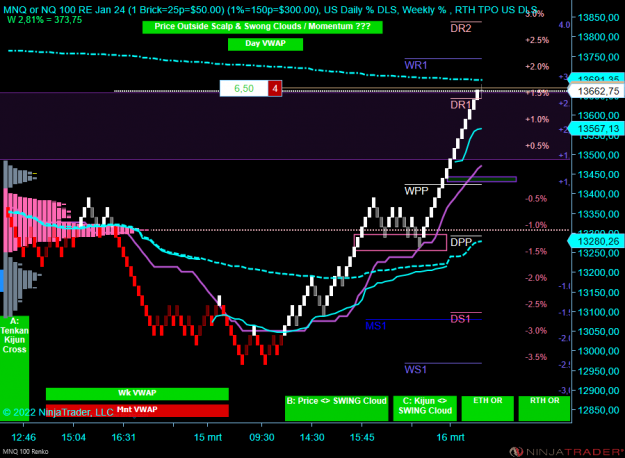This screenshot has height=458, width=625.
Task: Click the RTH OR green box
Action: pos(544,408)
